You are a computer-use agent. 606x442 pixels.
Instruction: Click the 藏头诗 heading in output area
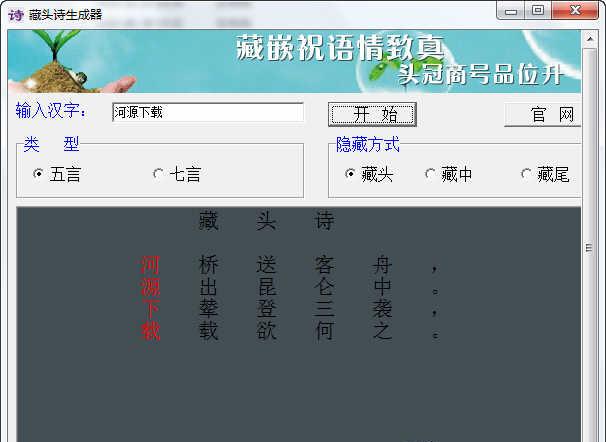coord(266,222)
